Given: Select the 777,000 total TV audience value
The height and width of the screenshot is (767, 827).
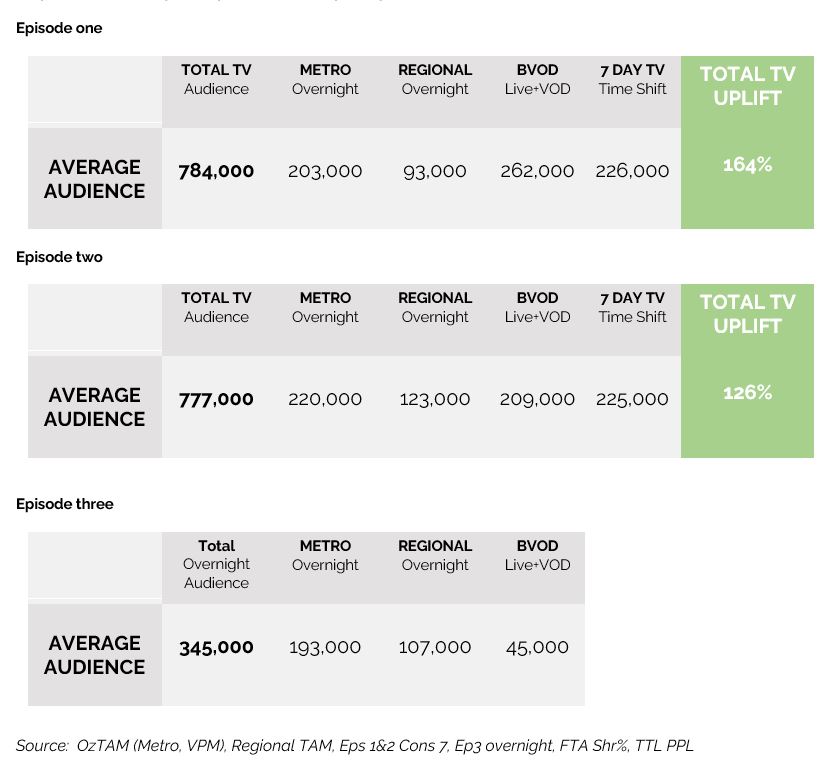Looking at the screenshot, I should point(216,399).
